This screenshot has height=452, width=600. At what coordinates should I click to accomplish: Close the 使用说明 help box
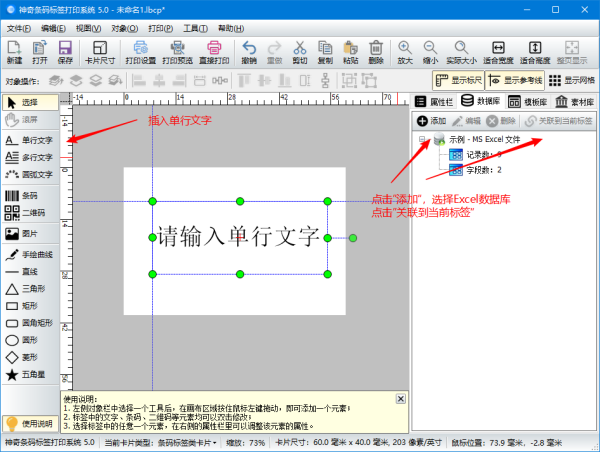pyautogui.click(x=401, y=398)
